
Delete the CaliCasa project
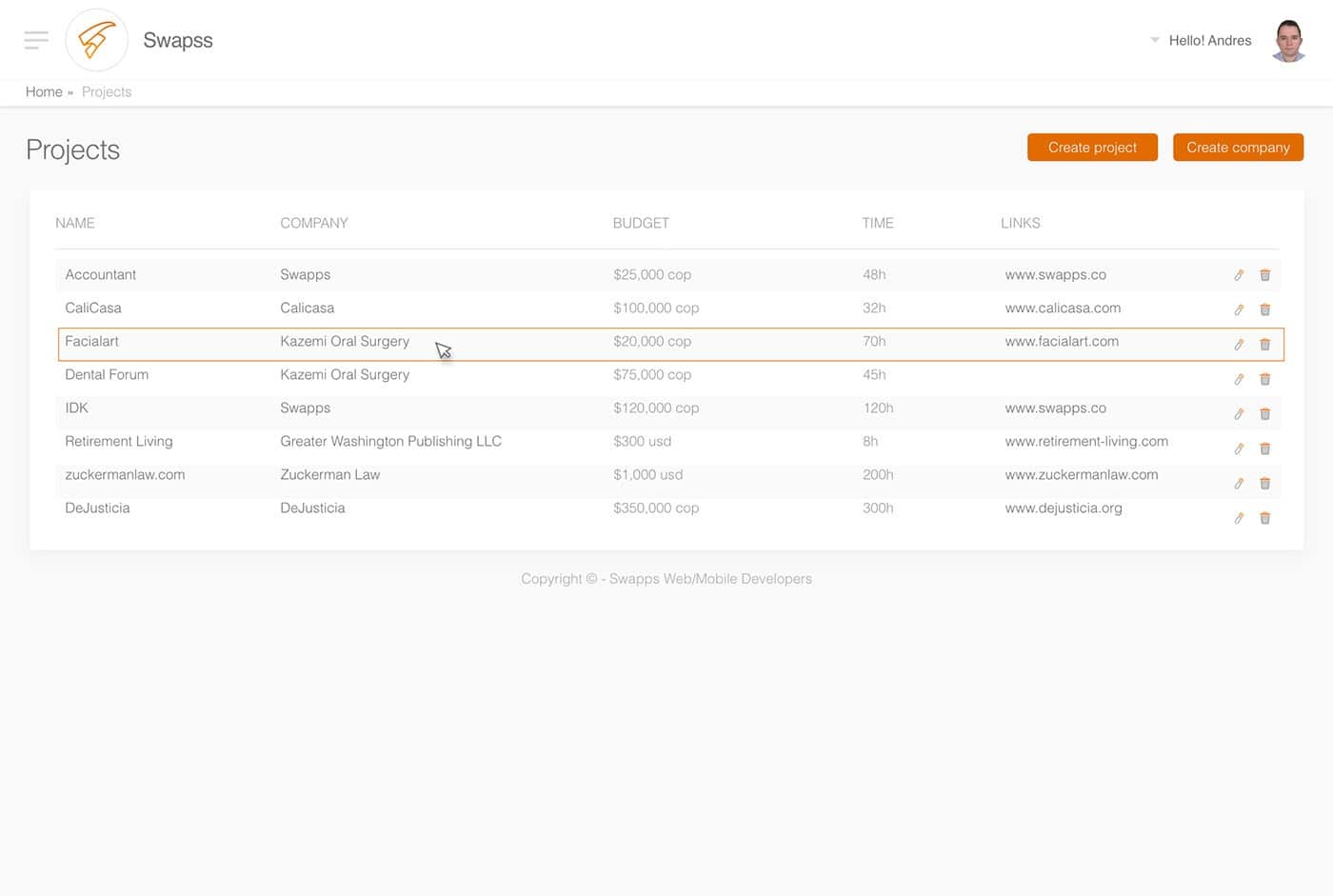1265,309
